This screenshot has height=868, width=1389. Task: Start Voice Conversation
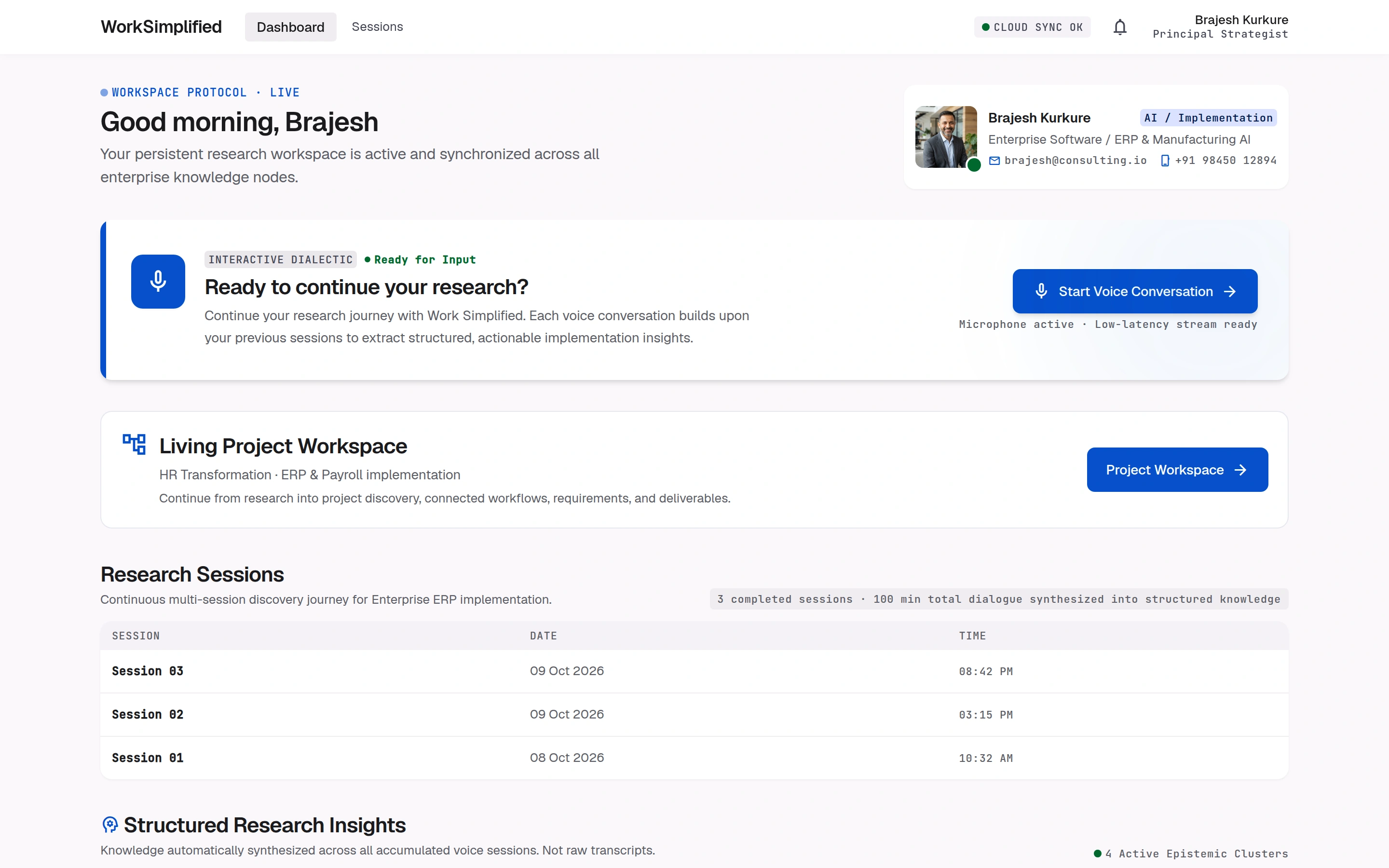pyautogui.click(x=1135, y=291)
